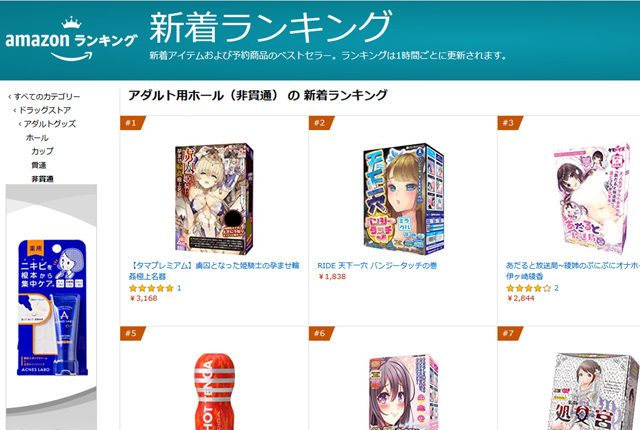The image size is (640, 430).
Task: Open the #2 ranked product image
Action: tap(403, 199)
